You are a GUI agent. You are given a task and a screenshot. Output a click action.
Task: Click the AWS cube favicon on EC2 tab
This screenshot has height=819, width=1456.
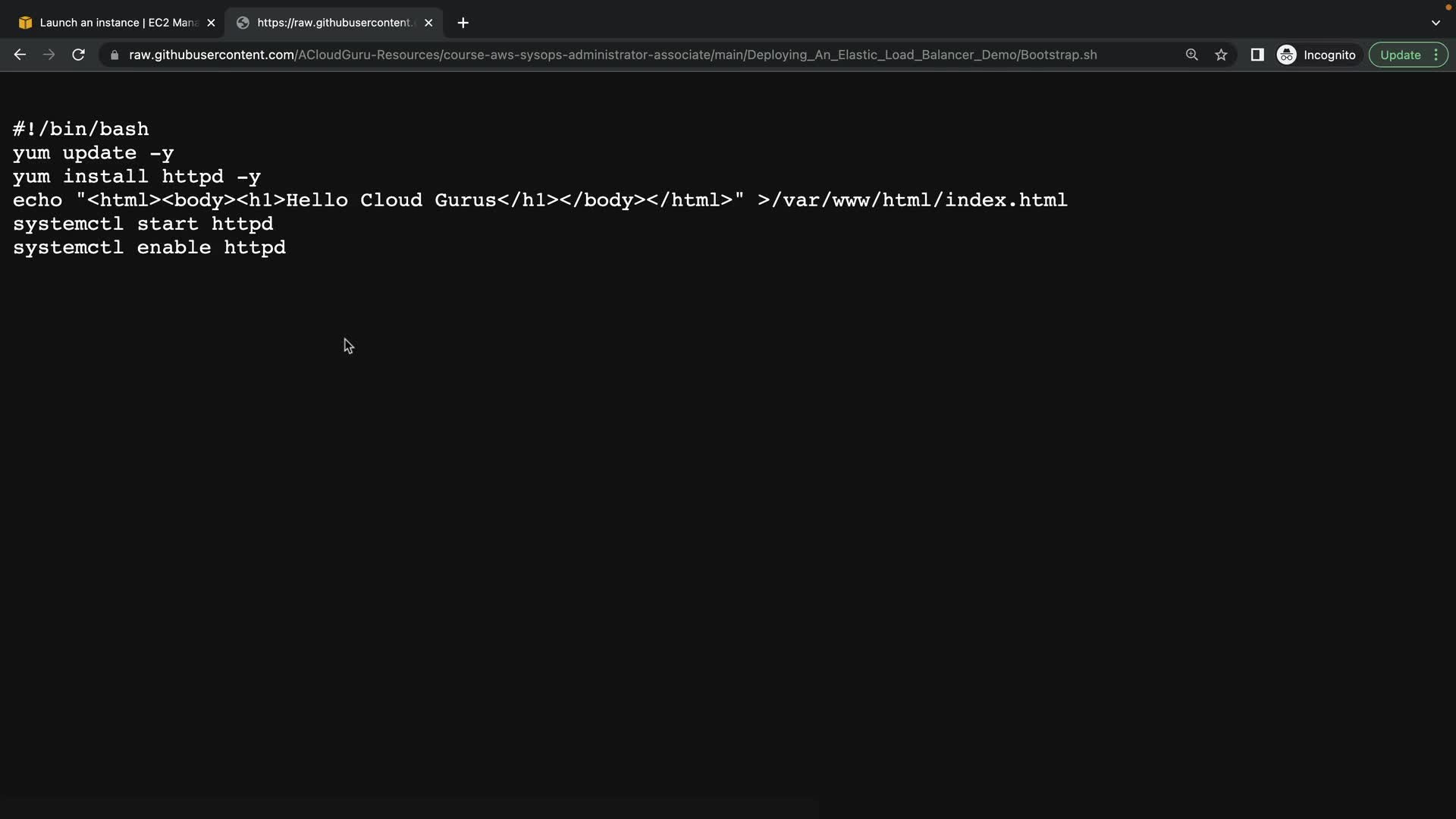26,23
